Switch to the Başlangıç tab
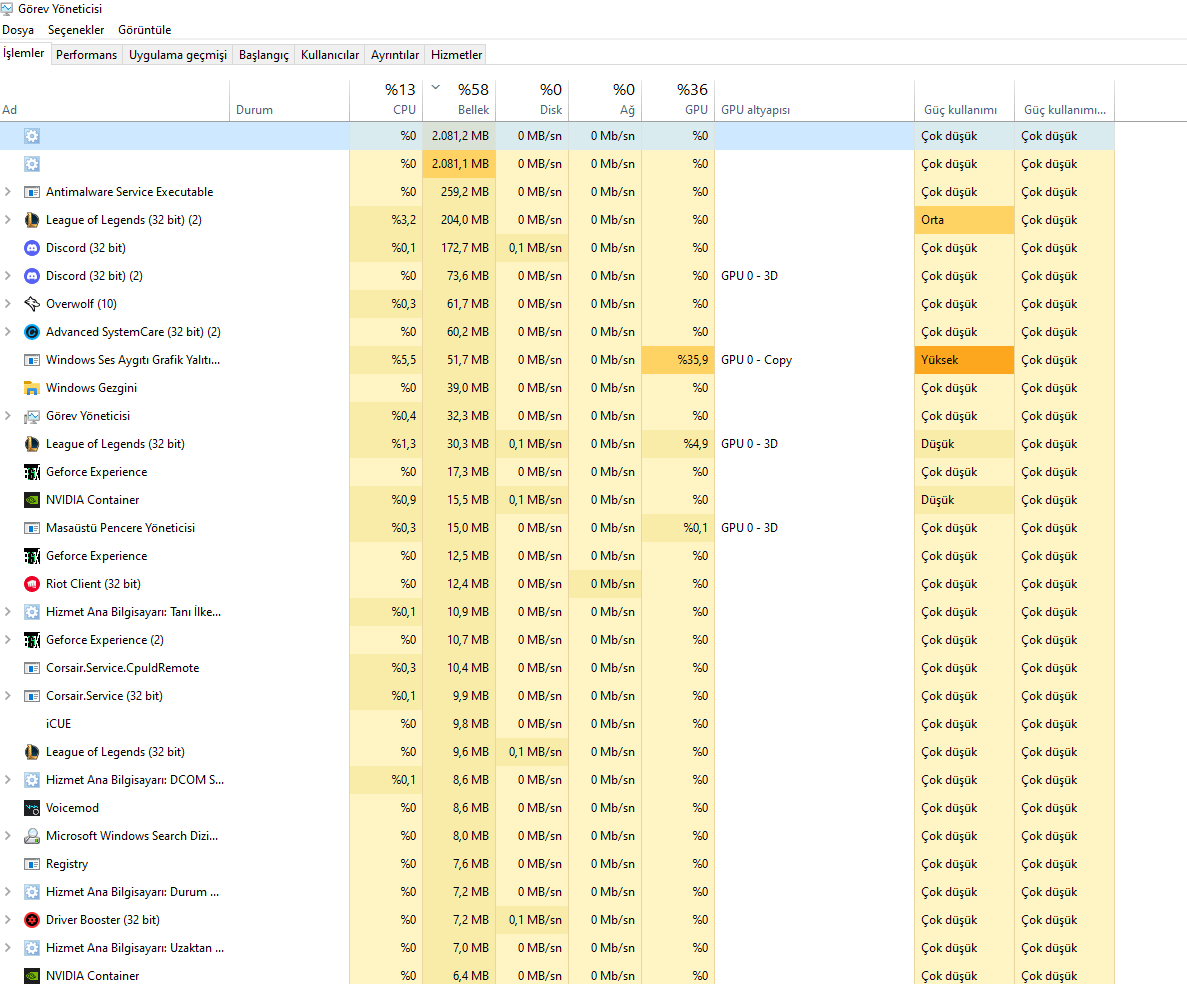This screenshot has height=984, width=1187. [x=263, y=55]
